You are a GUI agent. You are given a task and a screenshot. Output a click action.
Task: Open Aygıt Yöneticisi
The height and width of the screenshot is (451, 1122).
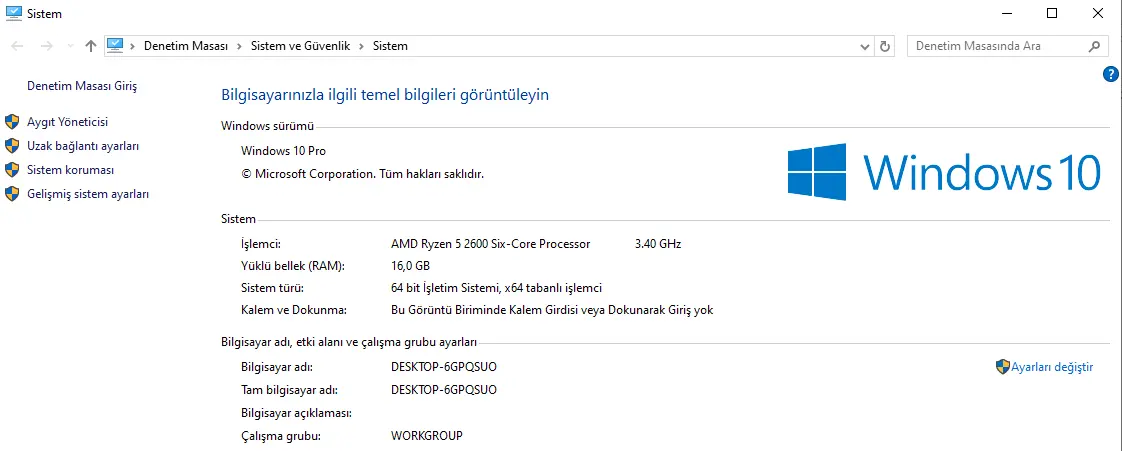[x=67, y=122]
